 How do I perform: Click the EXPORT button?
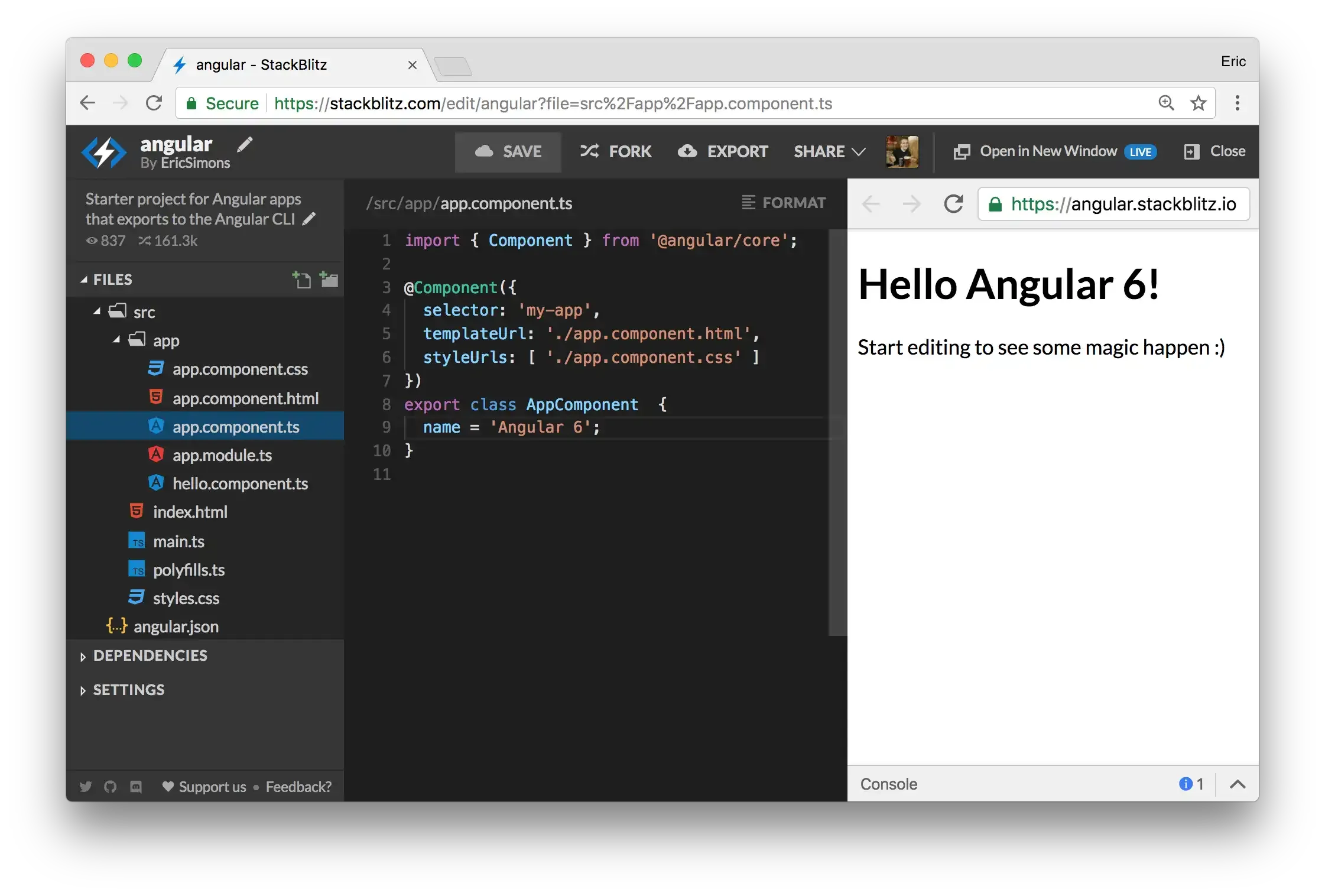[x=723, y=152]
